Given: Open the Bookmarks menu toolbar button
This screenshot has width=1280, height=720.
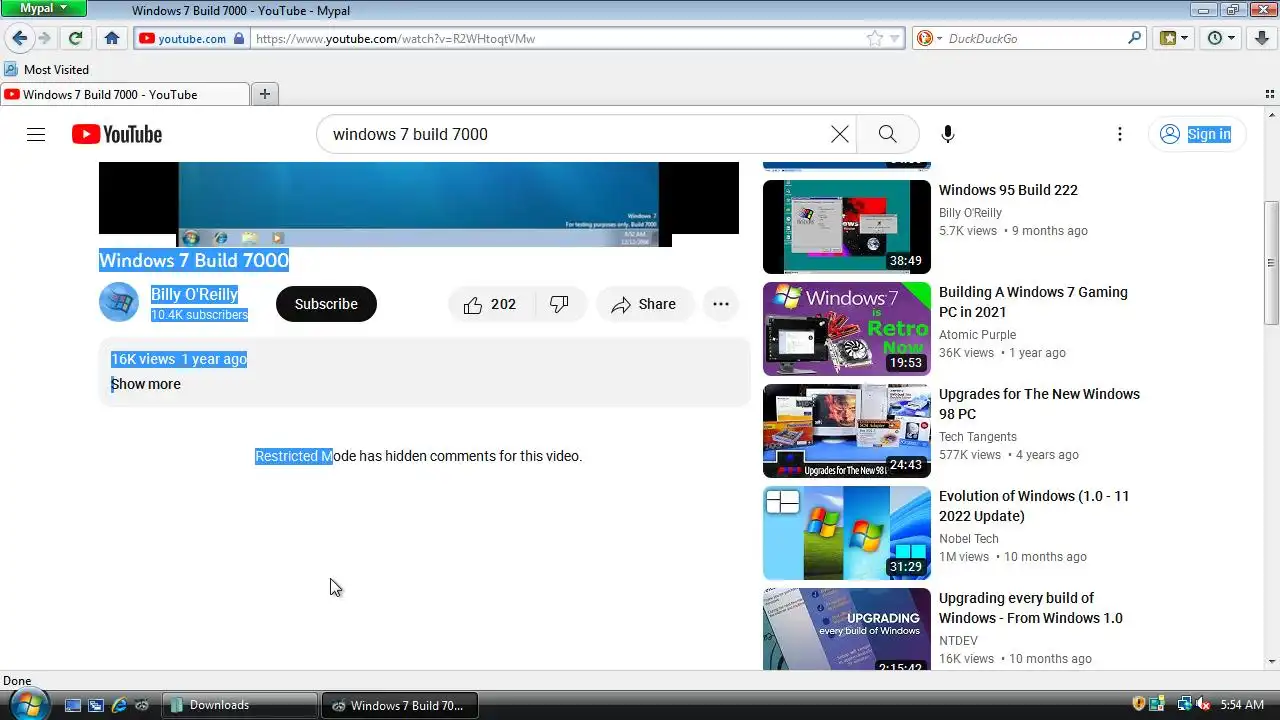Looking at the screenshot, I should (x=1174, y=38).
